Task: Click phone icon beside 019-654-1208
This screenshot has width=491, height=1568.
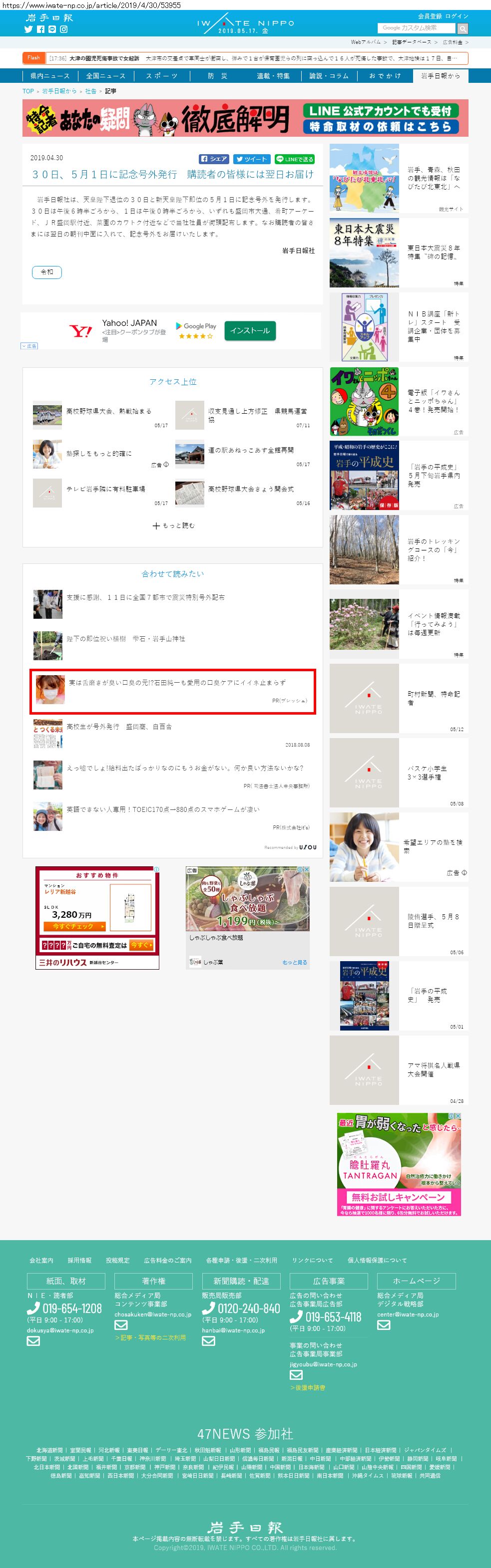Action: click(33, 1308)
